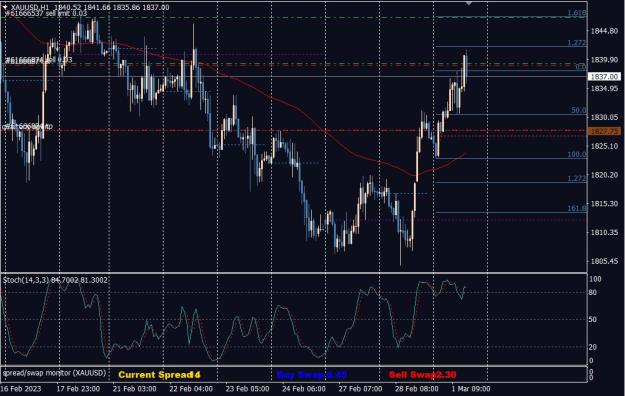Click the yellow Current Spread readout
Image resolution: width=625 pixels, height=396 pixels.
pyautogui.click(x=159, y=375)
